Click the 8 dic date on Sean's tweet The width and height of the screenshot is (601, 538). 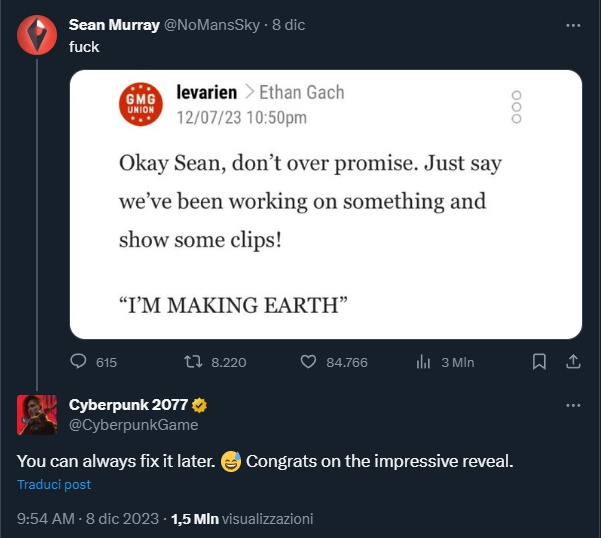pyautogui.click(x=289, y=26)
